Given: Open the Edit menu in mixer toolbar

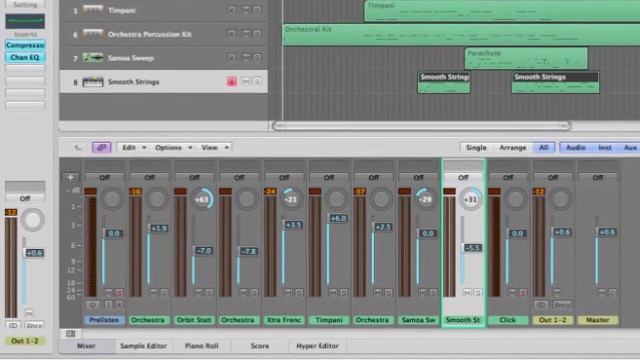Looking at the screenshot, I should pos(133,147).
